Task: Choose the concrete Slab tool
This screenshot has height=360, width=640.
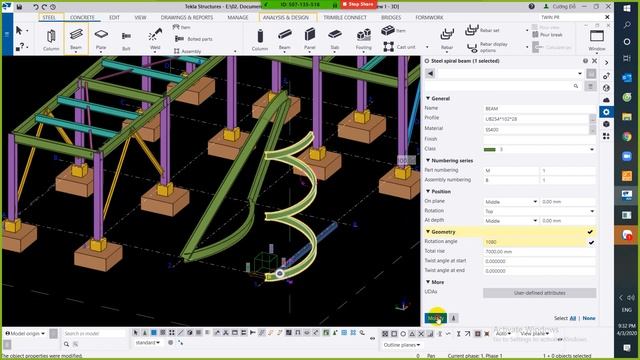Action: click(335, 39)
